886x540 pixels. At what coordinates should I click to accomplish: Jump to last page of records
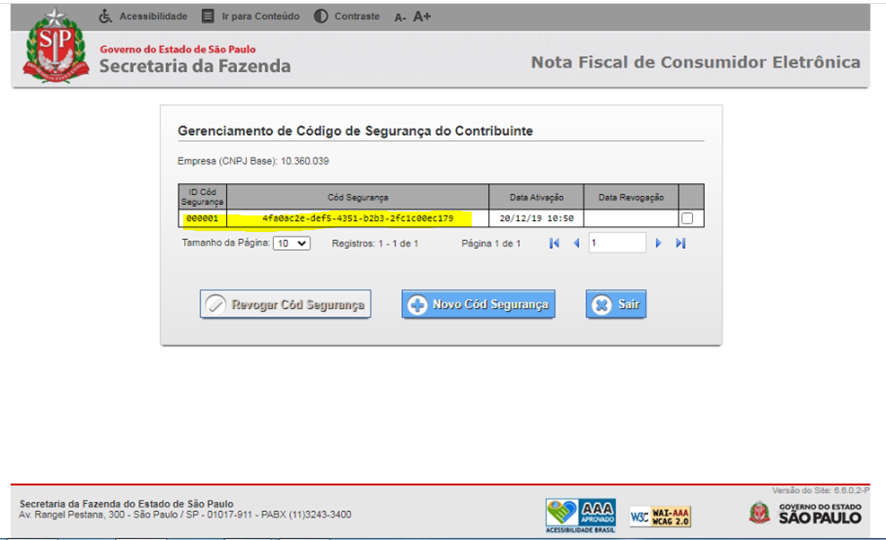pos(680,243)
